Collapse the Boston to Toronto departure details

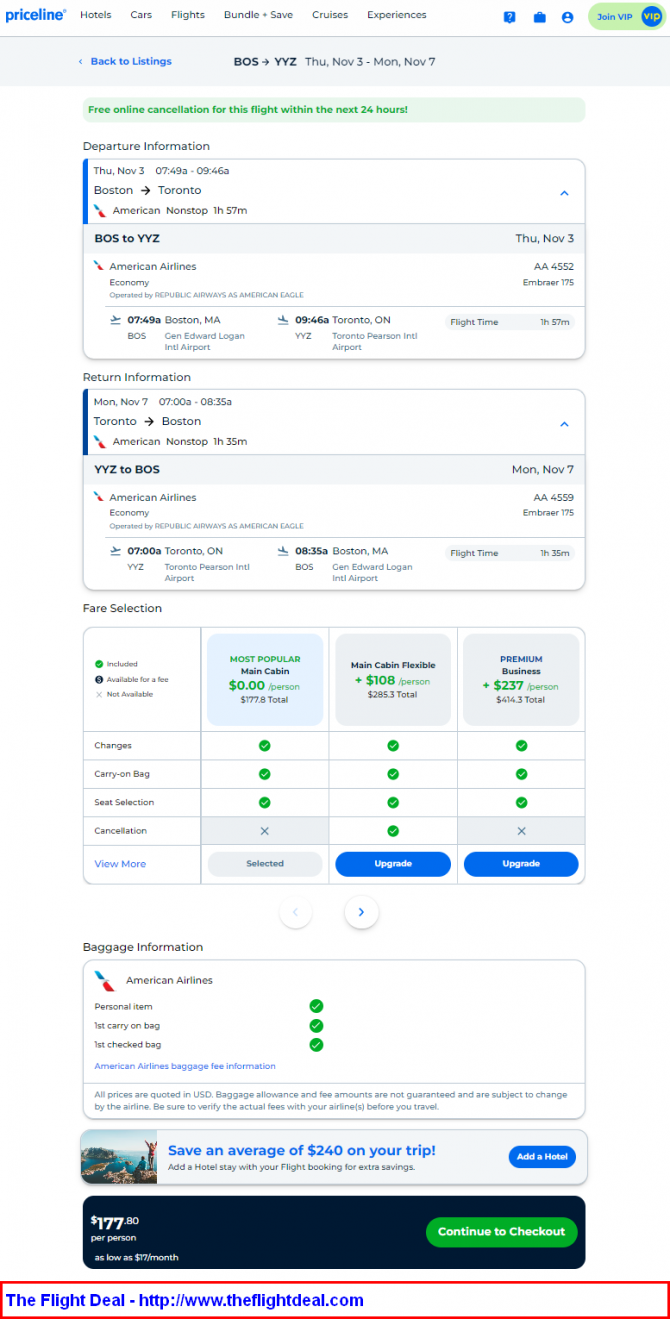[x=564, y=193]
